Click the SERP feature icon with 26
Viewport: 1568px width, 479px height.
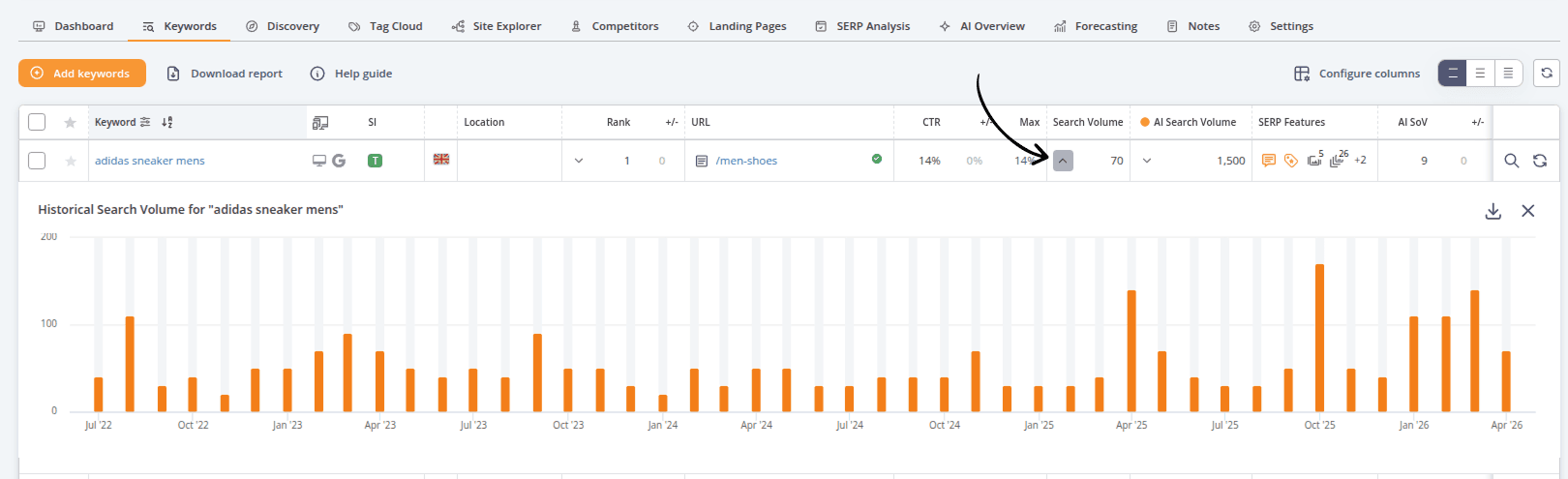pos(1339,159)
